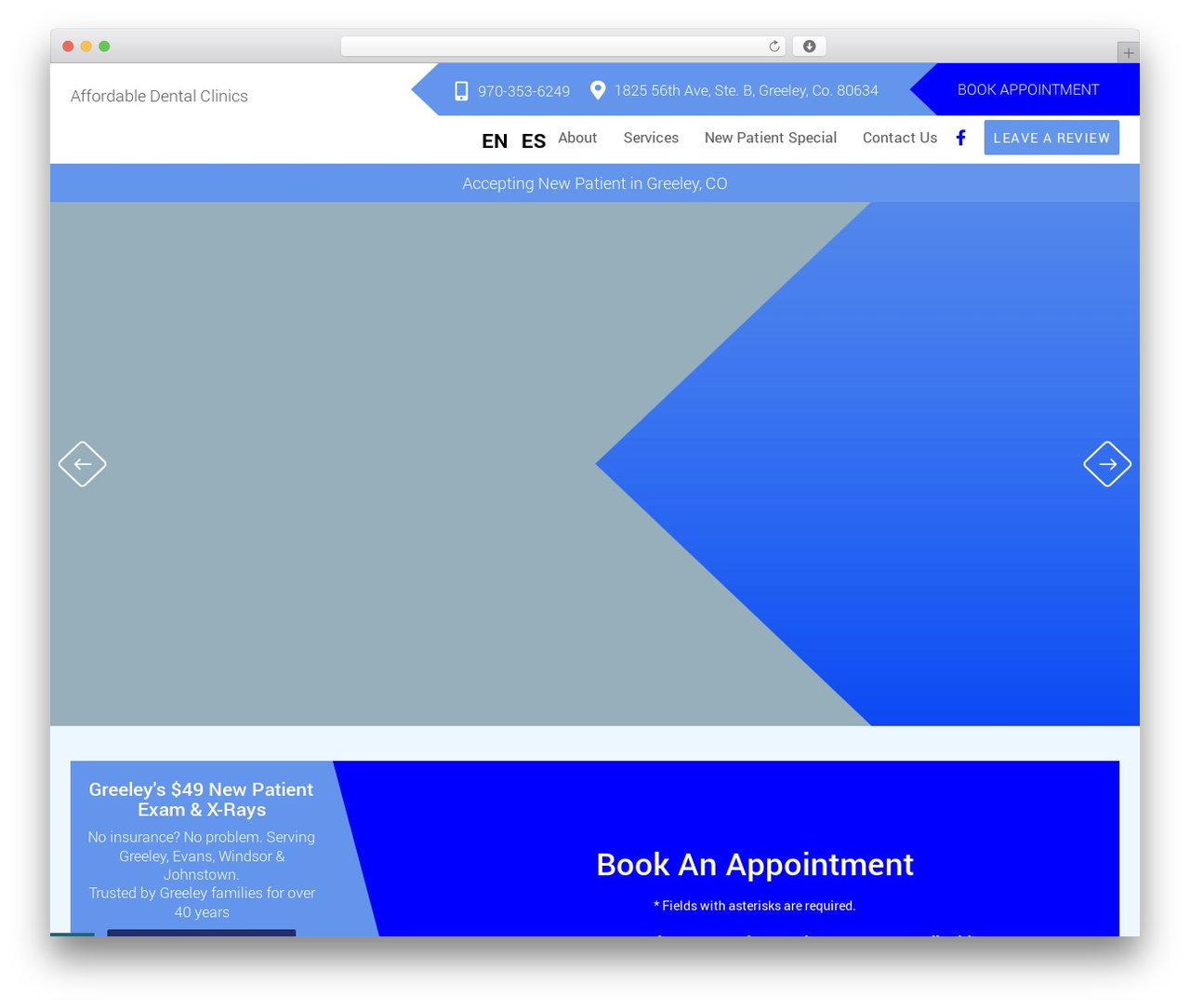Open the Facebook page icon
The image size is (1190, 1008).
(x=961, y=138)
